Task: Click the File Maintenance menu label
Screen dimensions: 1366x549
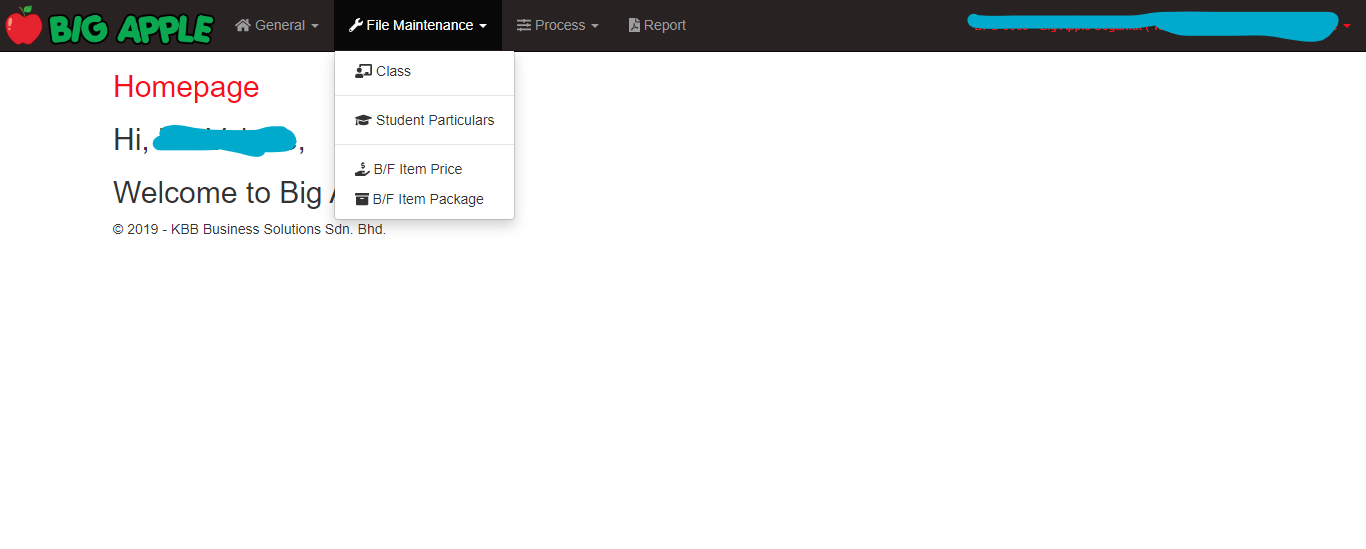Action: [x=420, y=25]
